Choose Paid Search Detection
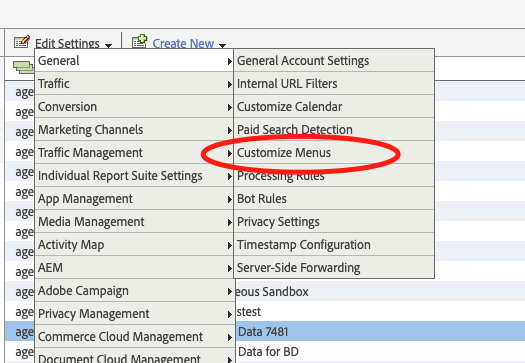 tap(334, 130)
